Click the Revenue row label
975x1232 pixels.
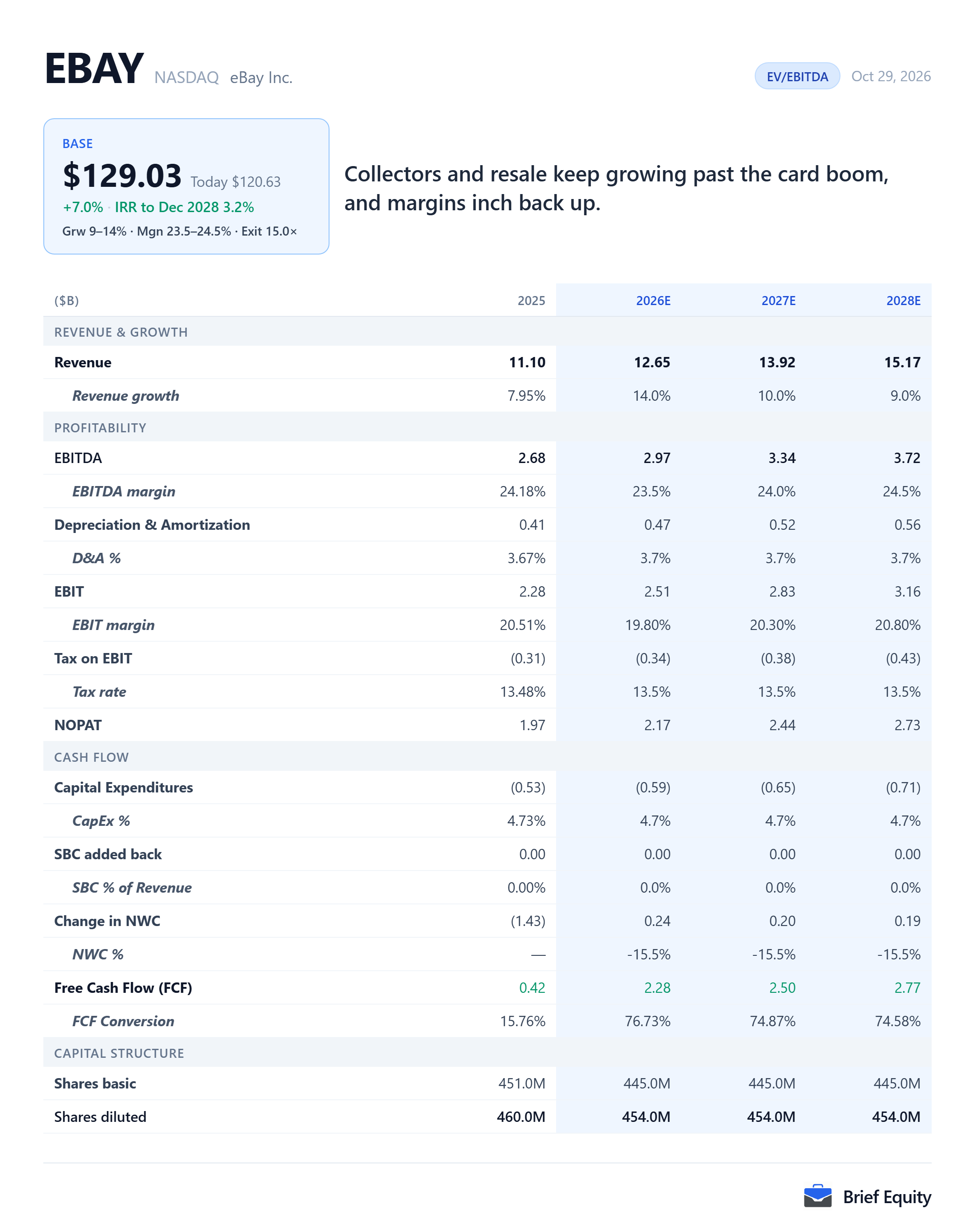(x=83, y=362)
